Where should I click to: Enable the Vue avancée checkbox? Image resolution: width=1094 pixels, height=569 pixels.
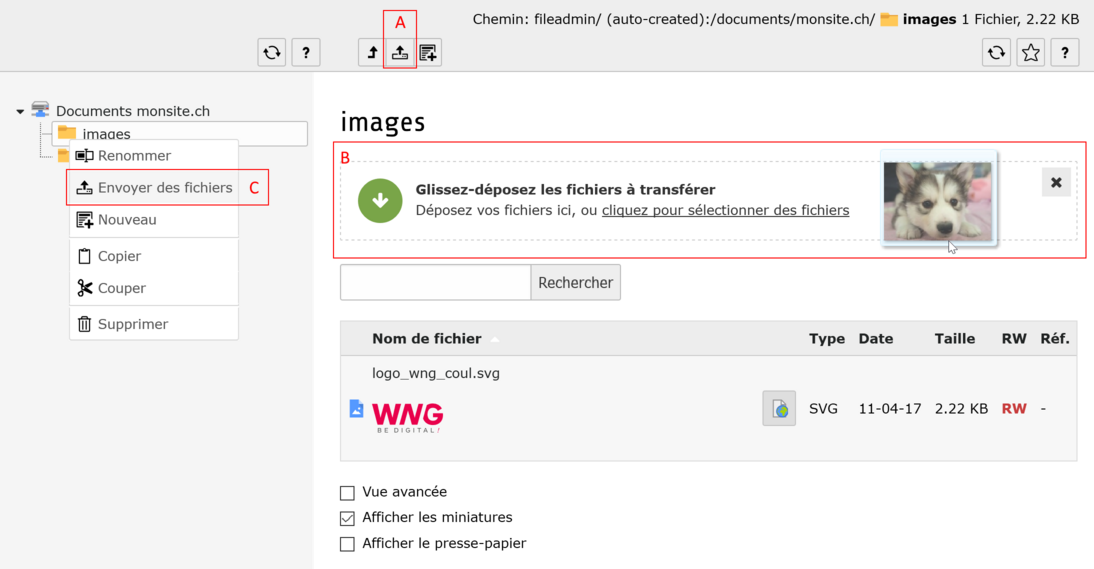(347, 493)
